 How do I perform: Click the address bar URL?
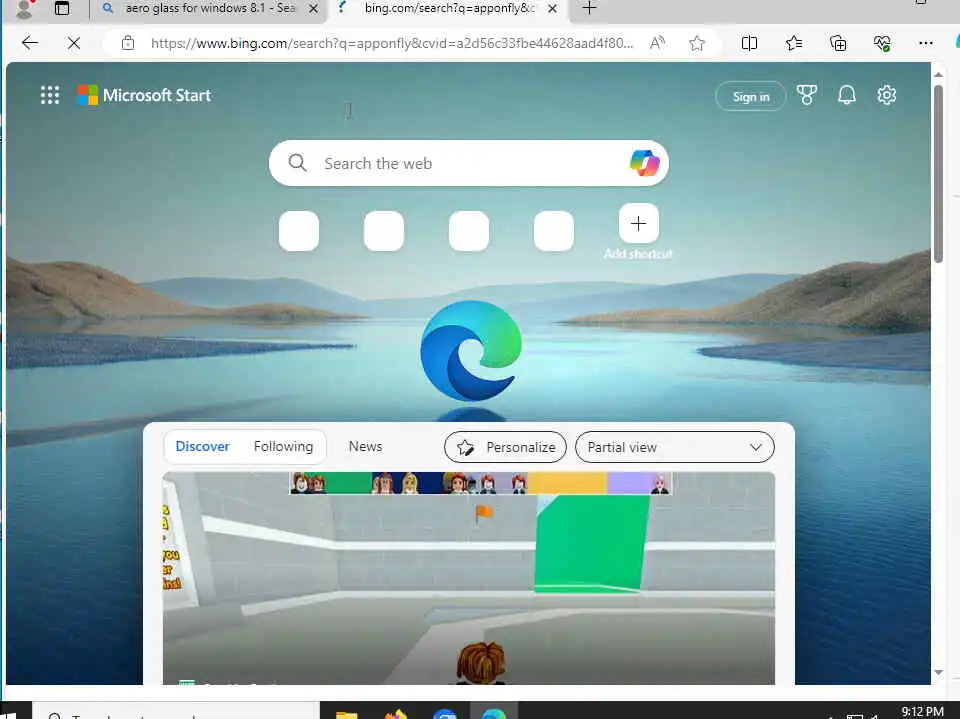pyautogui.click(x=392, y=43)
